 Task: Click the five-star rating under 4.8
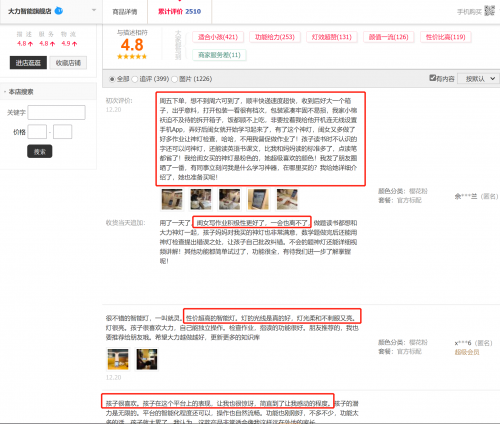tap(132, 57)
